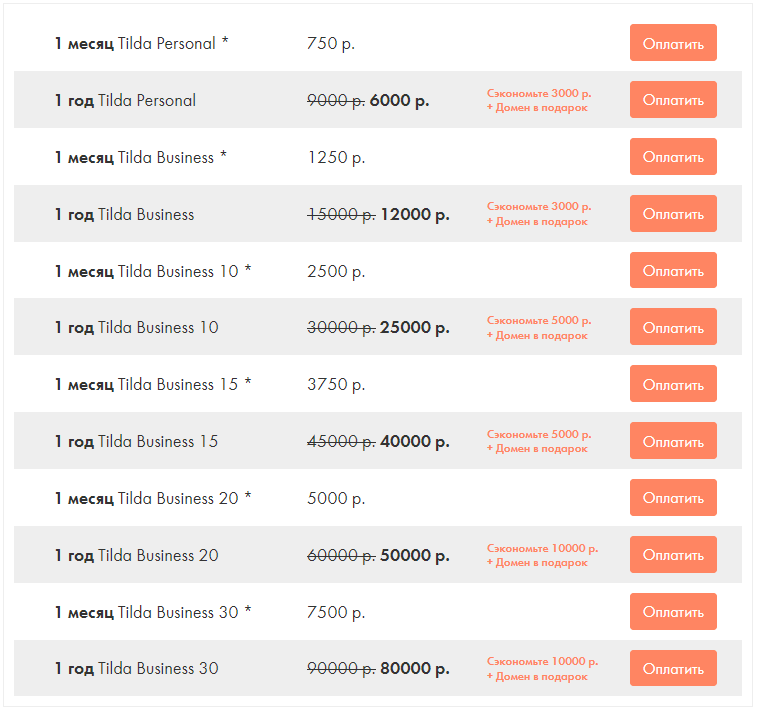758x713 pixels.
Task: Click the crossed-out 60000 р. price
Action: (x=341, y=555)
